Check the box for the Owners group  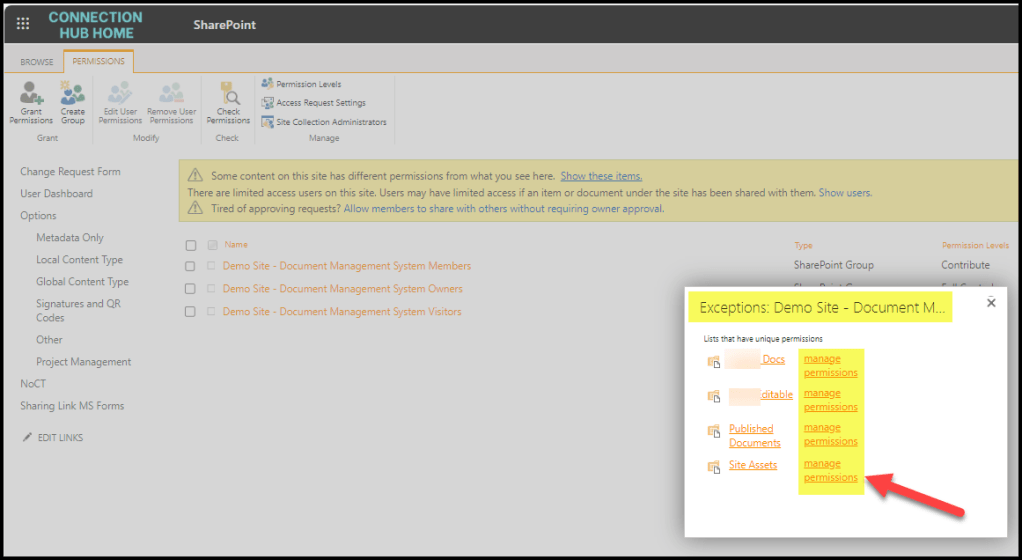coord(191,289)
